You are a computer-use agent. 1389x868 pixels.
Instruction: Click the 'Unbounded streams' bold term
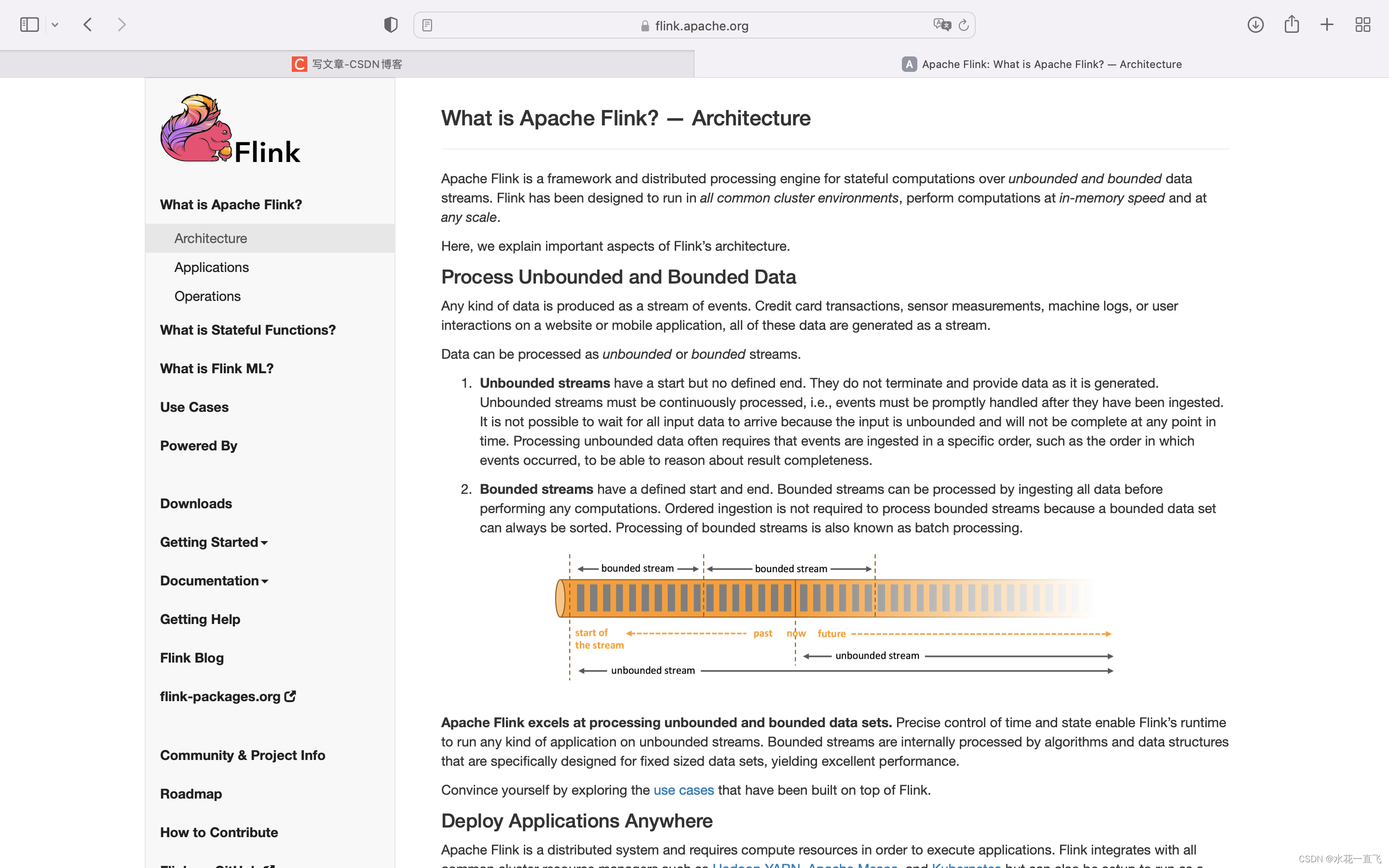tap(545, 383)
